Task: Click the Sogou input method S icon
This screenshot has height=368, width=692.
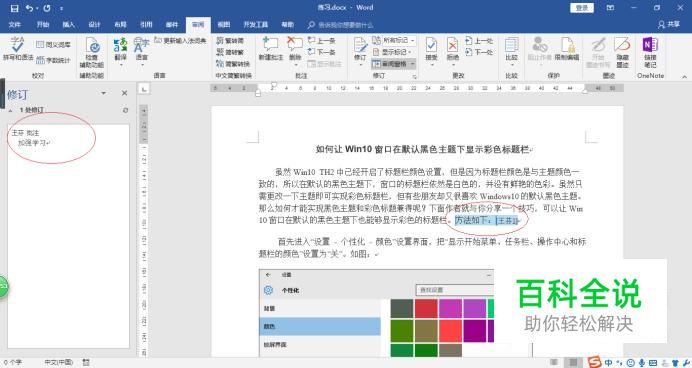Action: pyautogui.click(x=594, y=362)
